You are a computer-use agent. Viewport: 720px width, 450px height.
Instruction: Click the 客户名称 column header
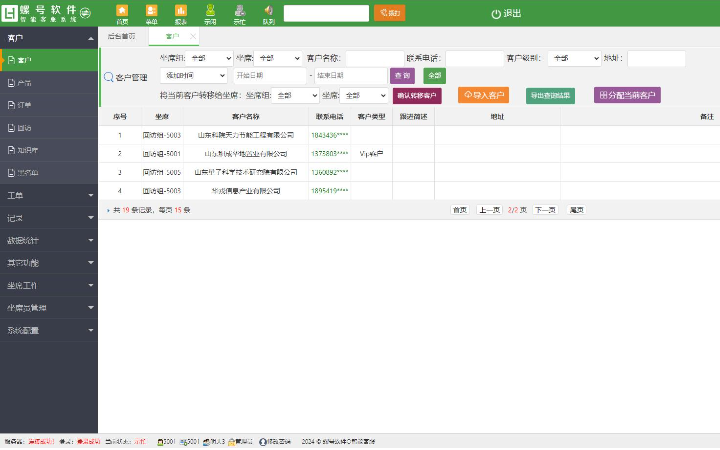[x=246, y=117]
